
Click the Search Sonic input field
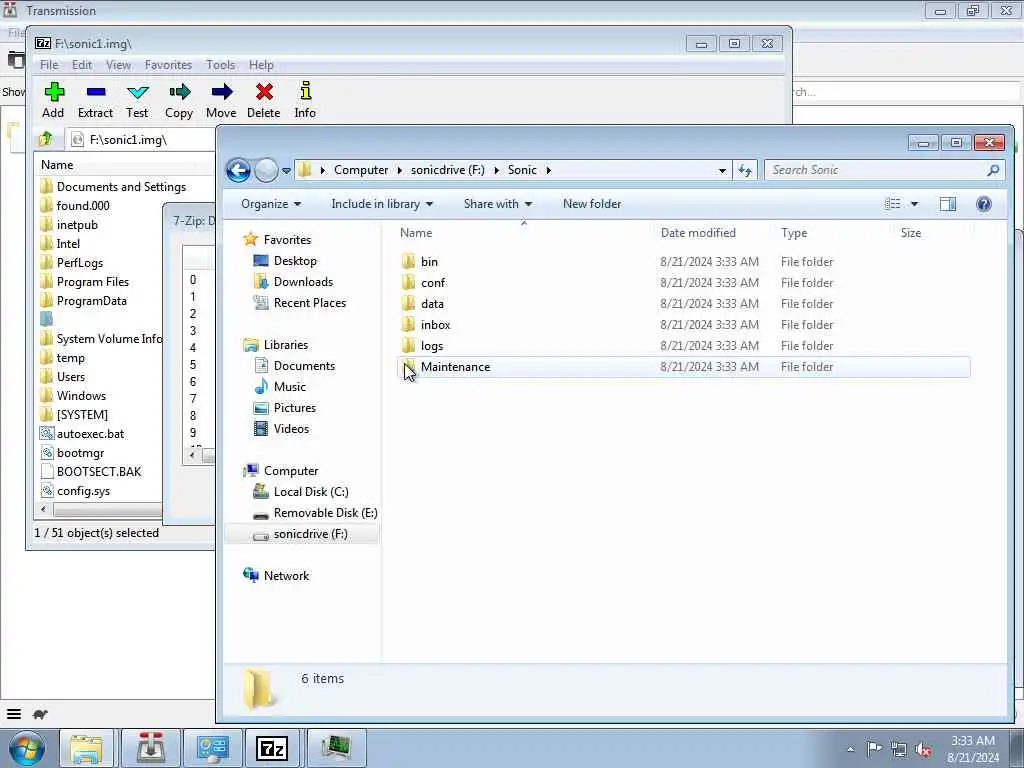pos(877,170)
